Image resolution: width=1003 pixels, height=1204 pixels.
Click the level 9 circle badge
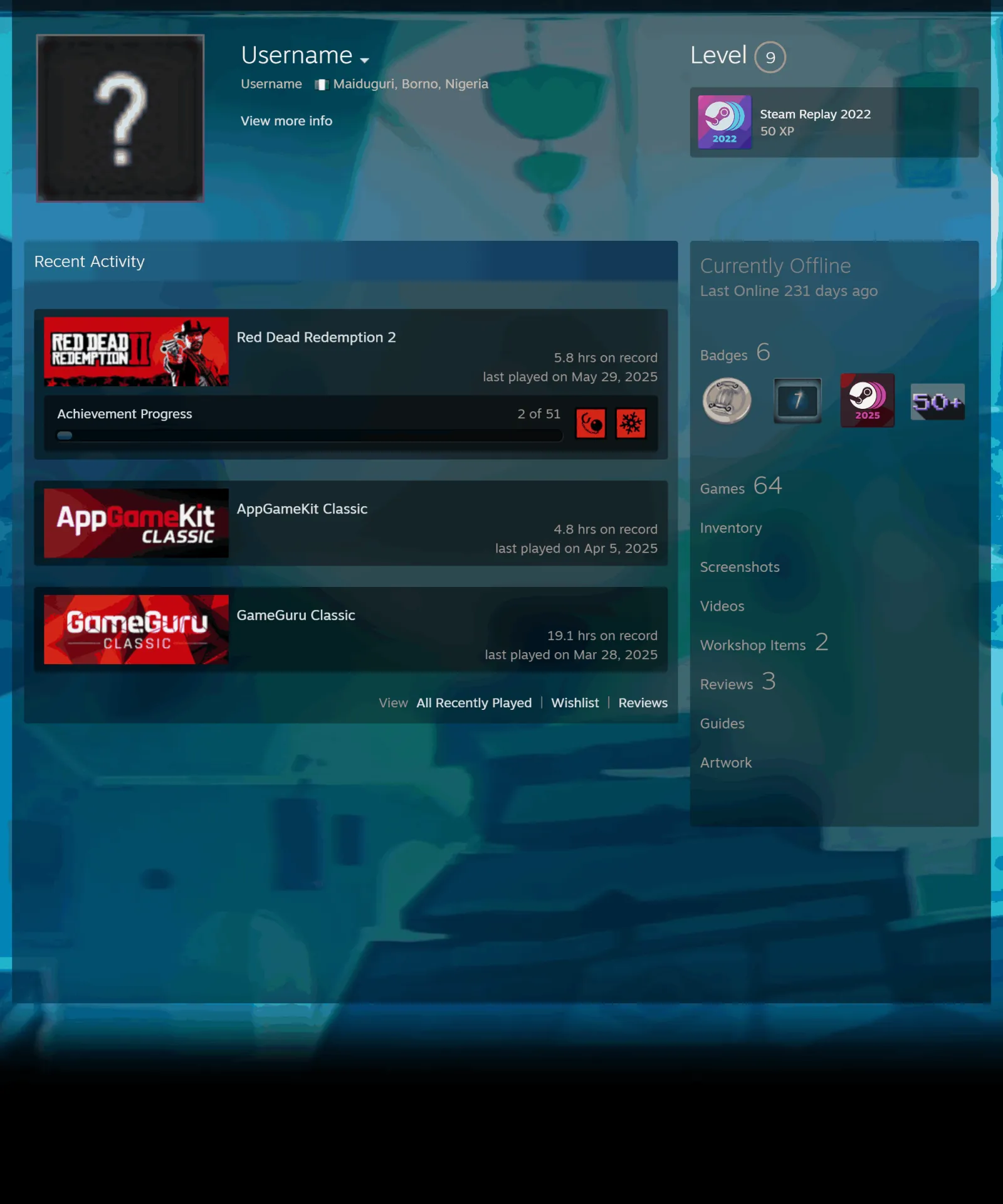click(770, 57)
